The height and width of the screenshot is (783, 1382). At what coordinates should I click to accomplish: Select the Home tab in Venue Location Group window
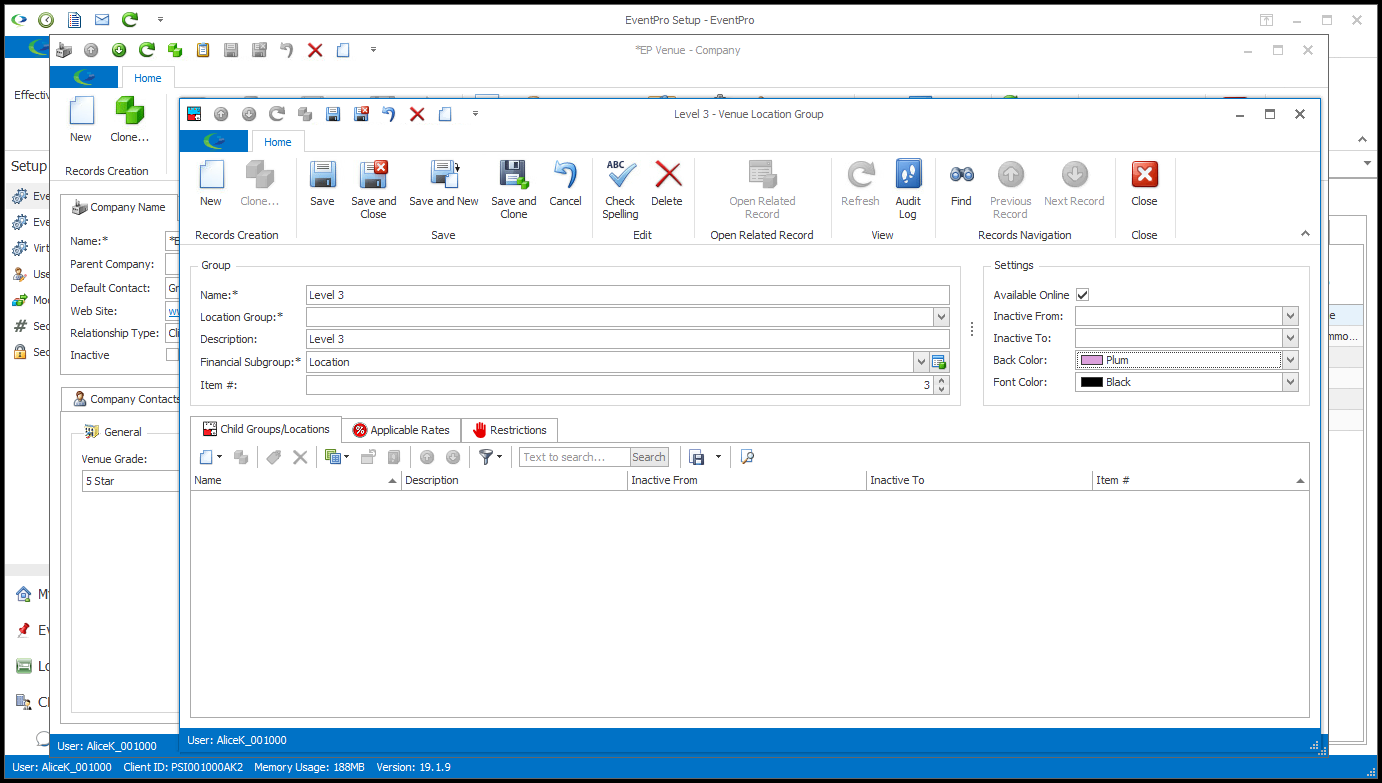coord(278,142)
